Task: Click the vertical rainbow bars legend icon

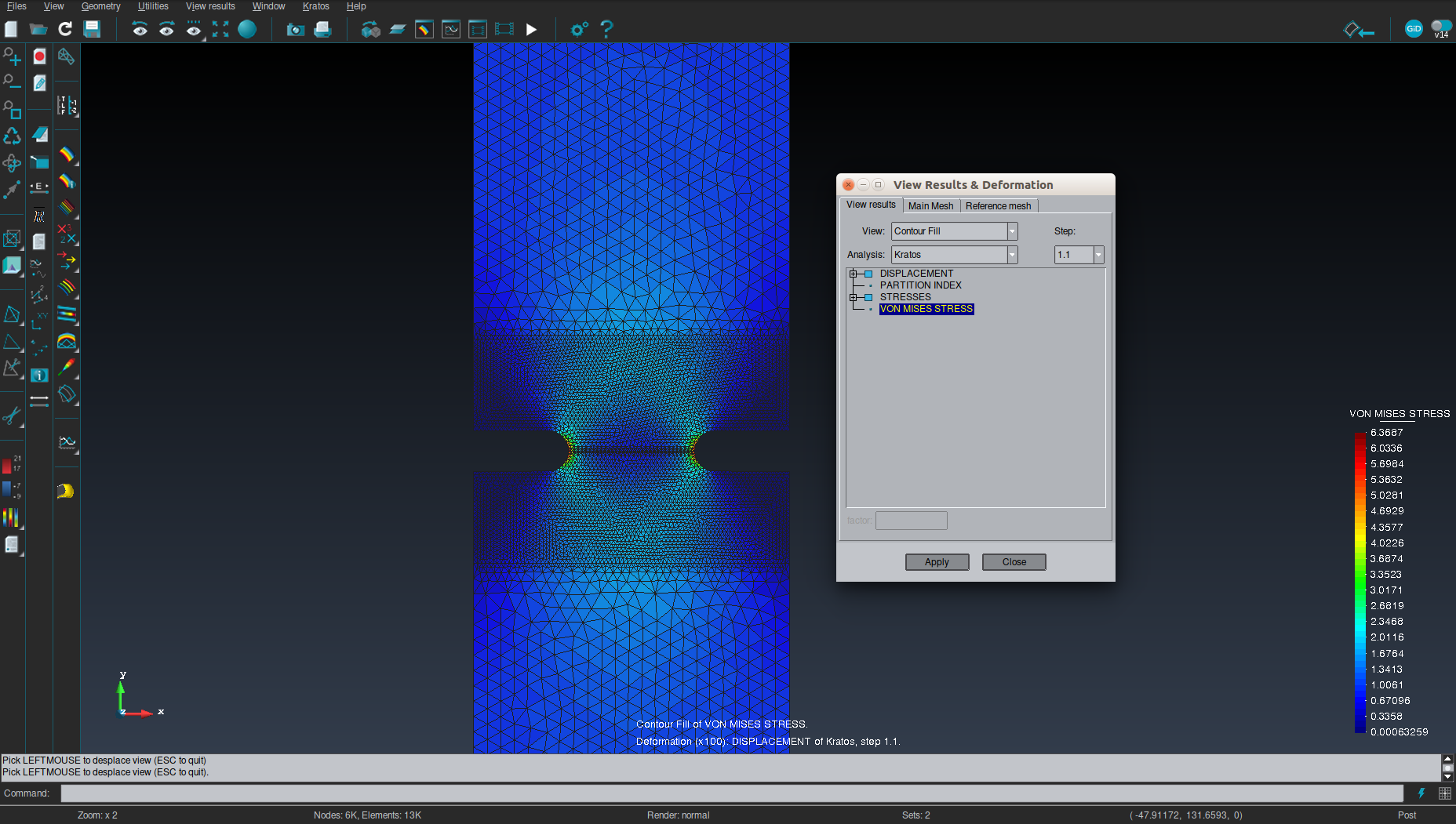Action: 11,517
